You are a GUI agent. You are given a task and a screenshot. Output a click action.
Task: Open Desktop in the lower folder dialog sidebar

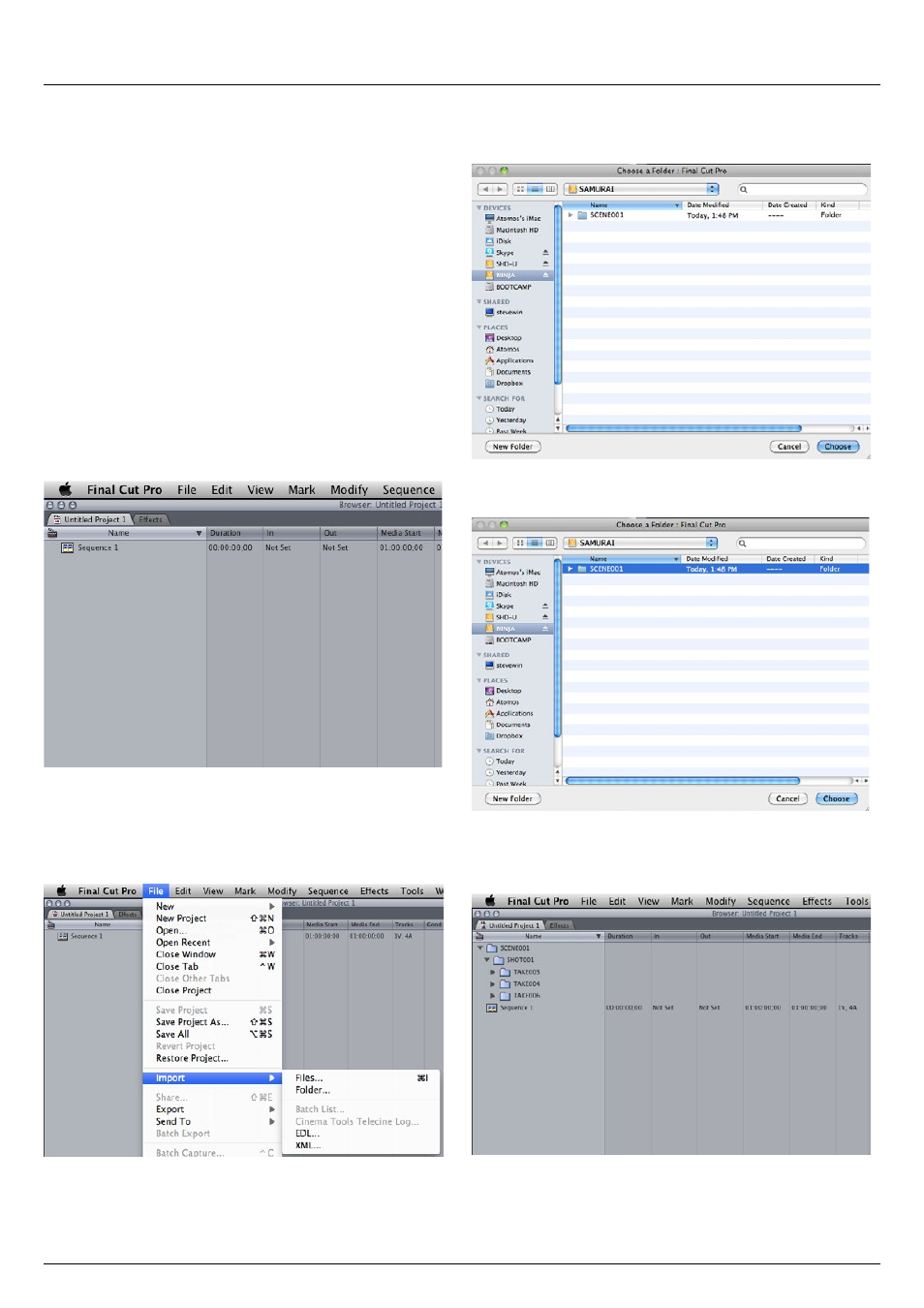pos(504,691)
